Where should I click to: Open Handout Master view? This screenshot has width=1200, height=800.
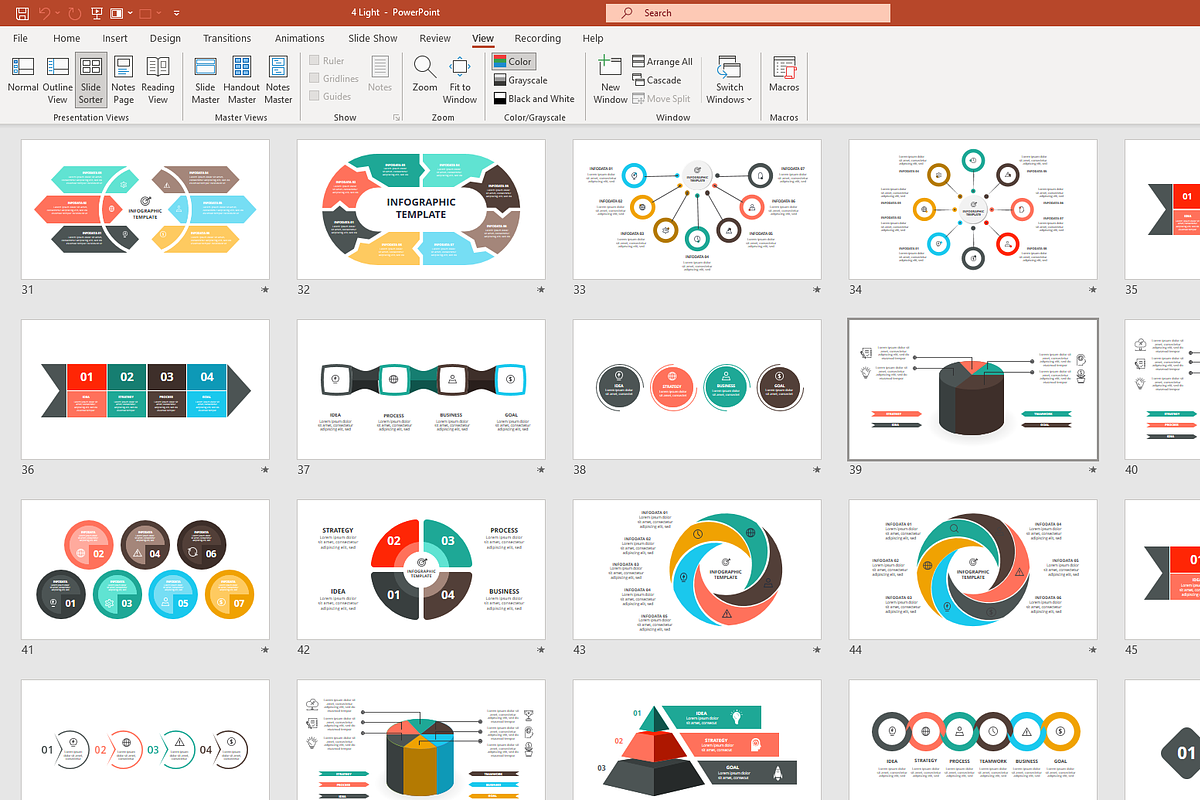coord(242,80)
